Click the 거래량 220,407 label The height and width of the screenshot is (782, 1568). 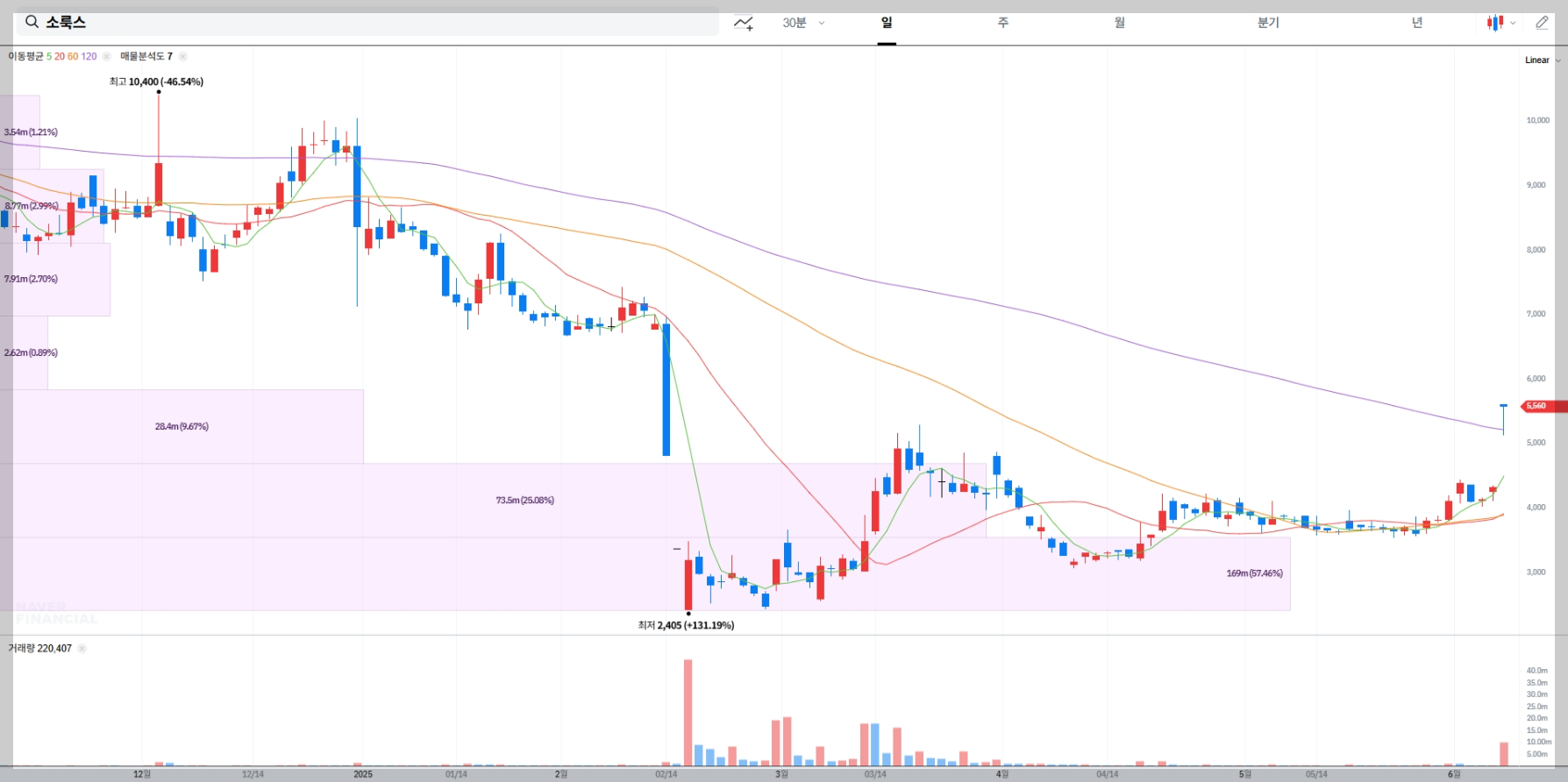click(x=39, y=649)
